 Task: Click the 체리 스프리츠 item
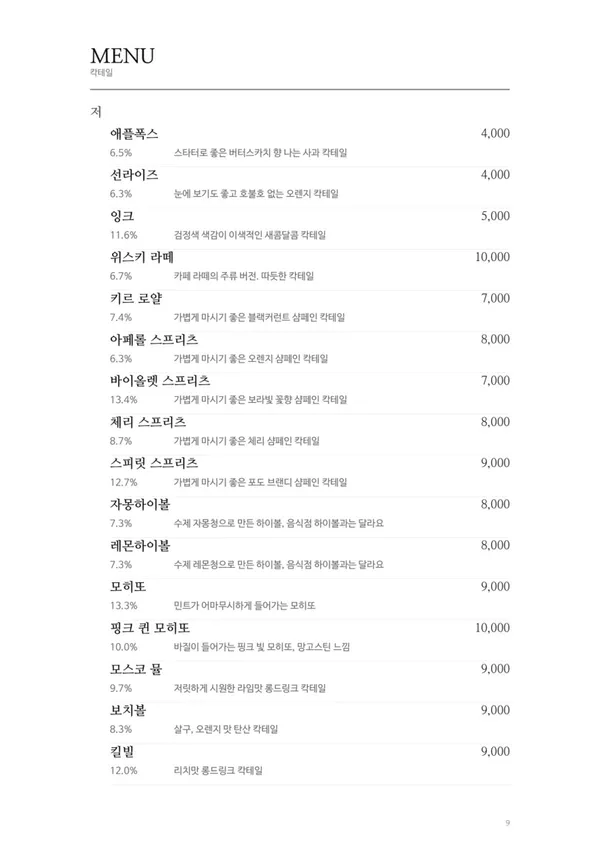coord(148,422)
